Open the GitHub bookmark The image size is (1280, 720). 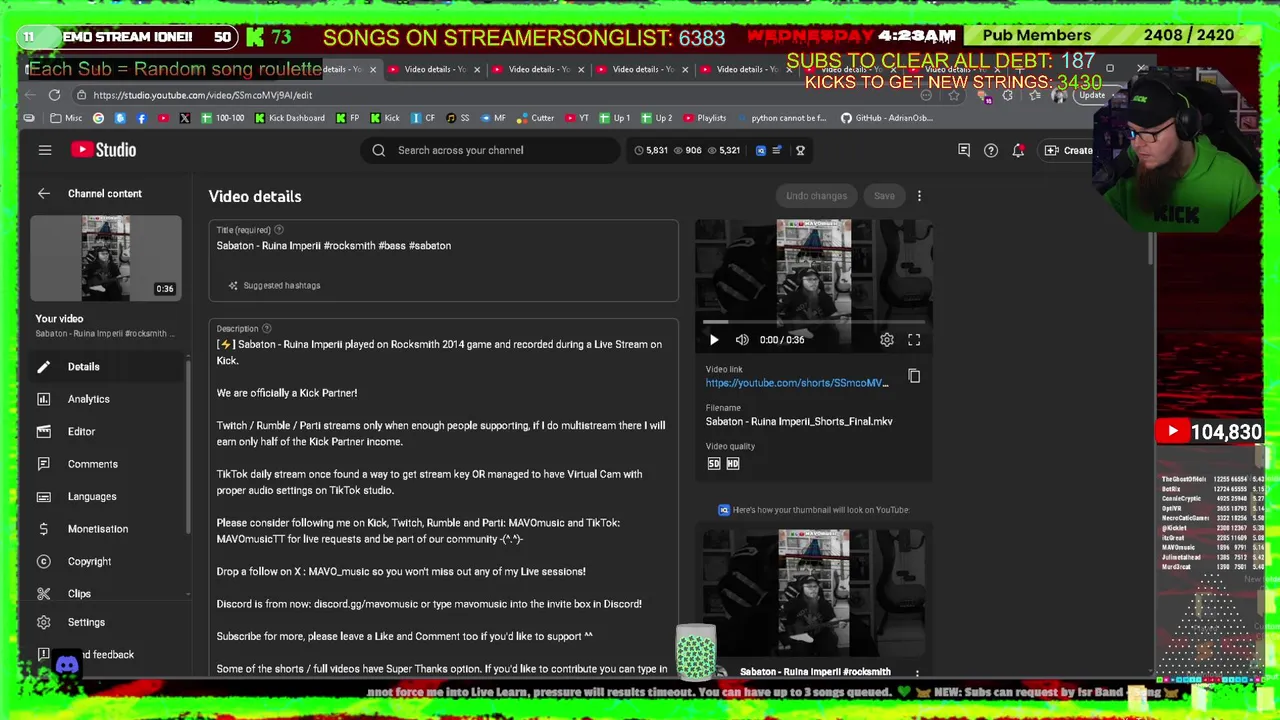[x=887, y=118]
